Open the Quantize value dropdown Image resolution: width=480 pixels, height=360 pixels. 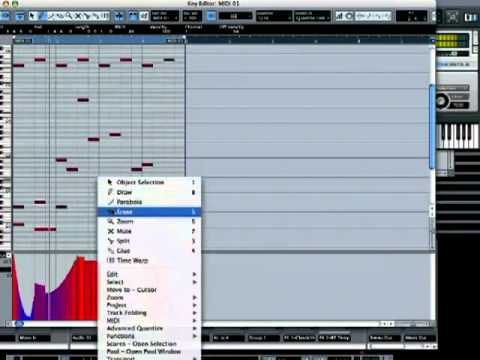[274, 16]
